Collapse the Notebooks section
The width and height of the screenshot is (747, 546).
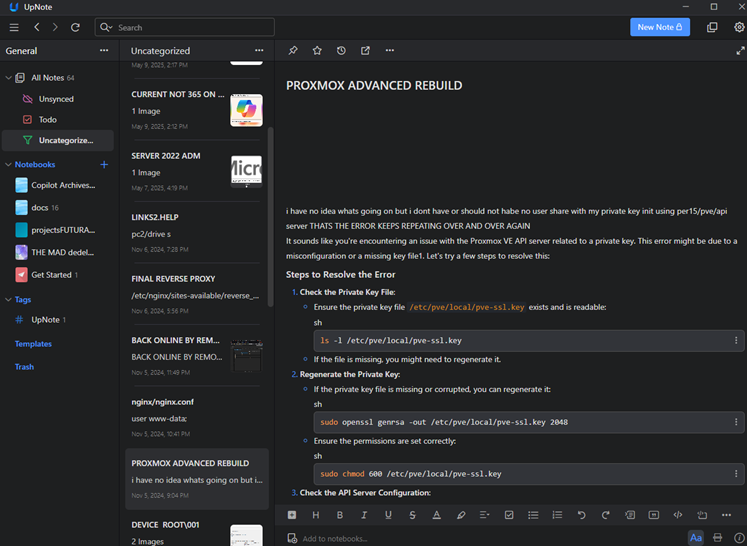tap(8, 164)
